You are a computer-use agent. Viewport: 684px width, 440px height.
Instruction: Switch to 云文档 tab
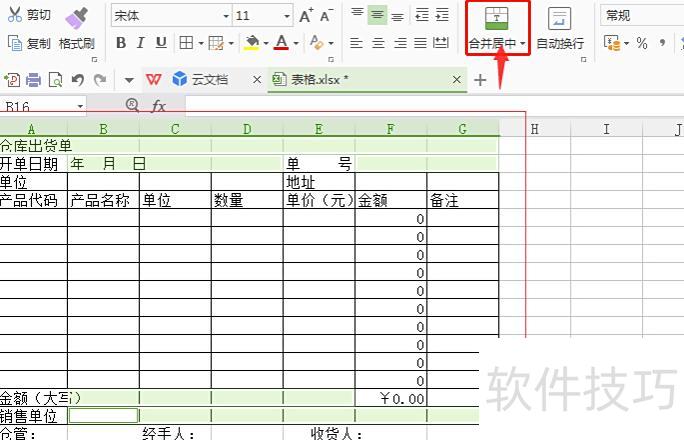pyautogui.click(x=209, y=80)
